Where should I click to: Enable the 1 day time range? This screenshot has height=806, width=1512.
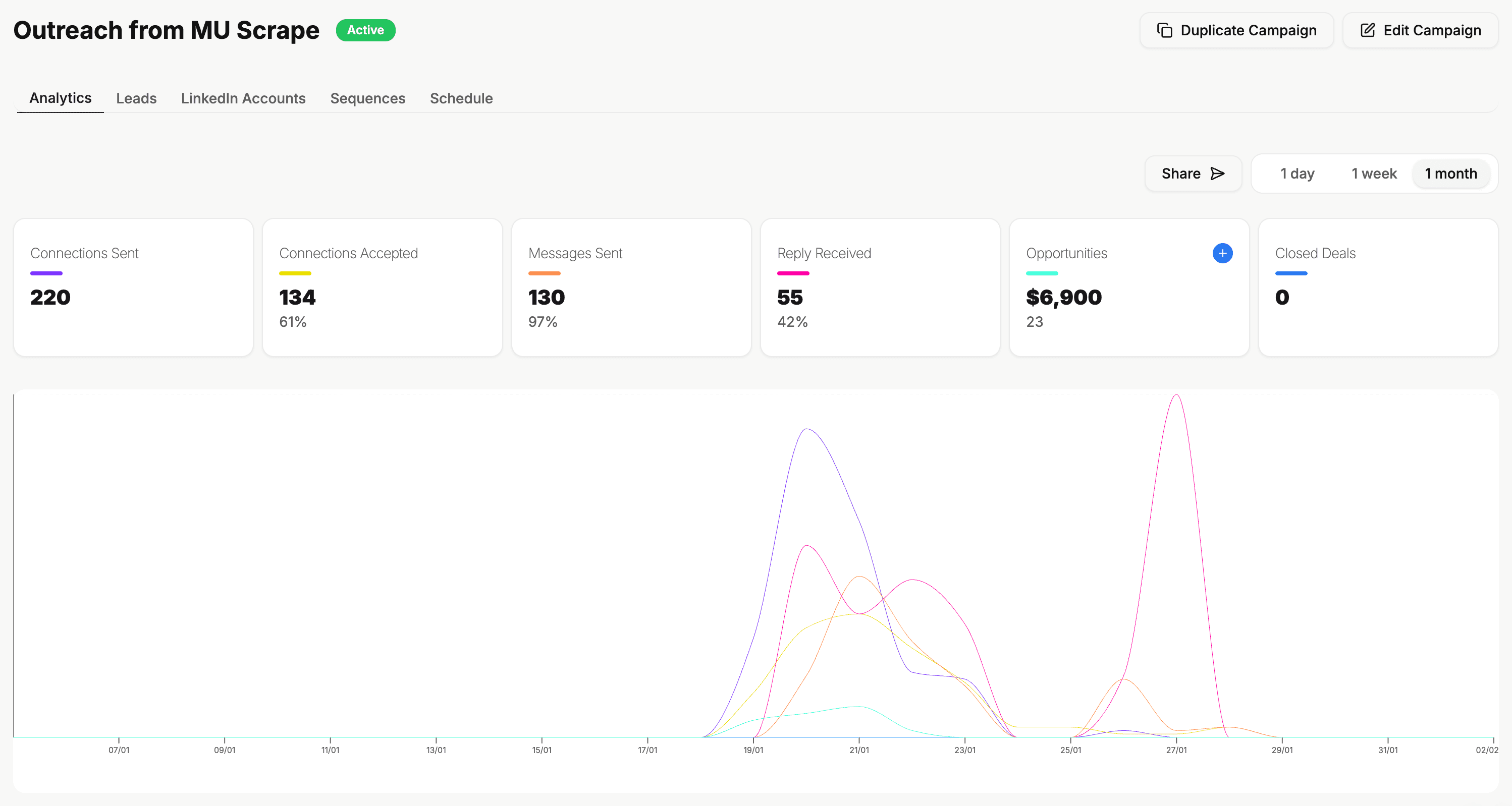(x=1298, y=174)
